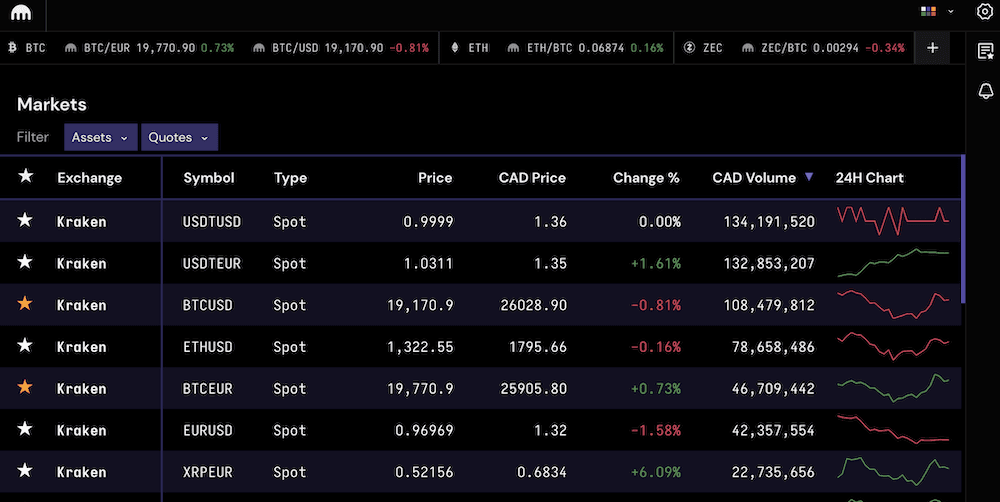The height and width of the screenshot is (502, 1000).
Task: Open the ETHUSD symbol row
Action: (x=206, y=347)
